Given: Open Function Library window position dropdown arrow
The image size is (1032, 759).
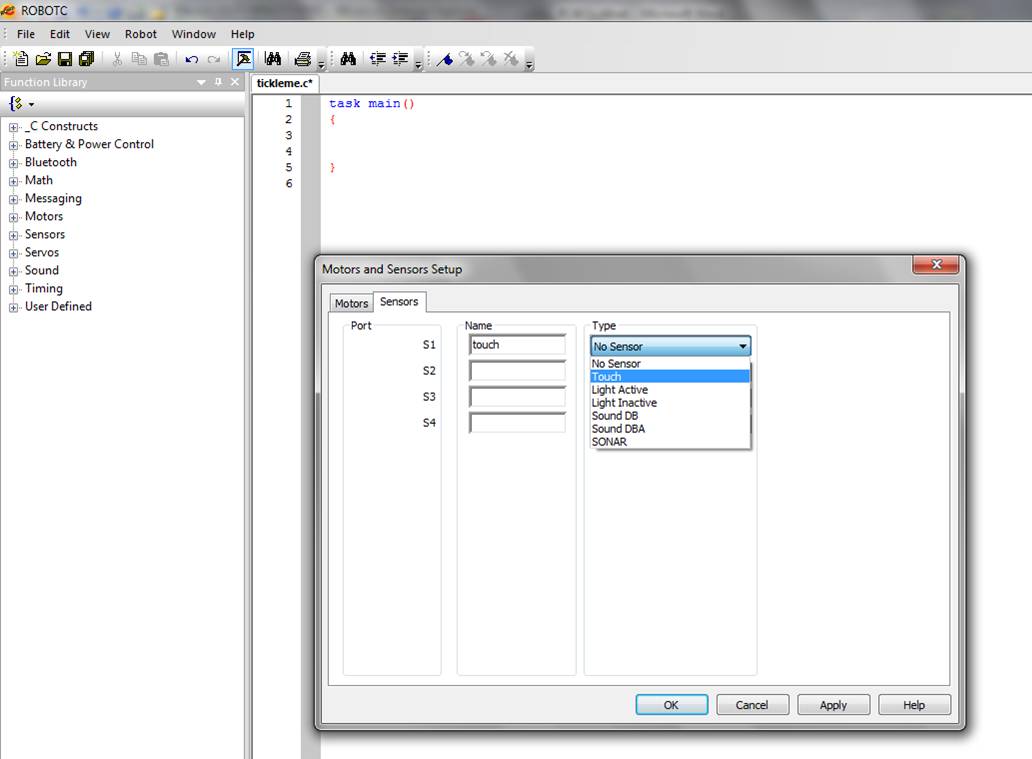Looking at the screenshot, I should point(201,82).
